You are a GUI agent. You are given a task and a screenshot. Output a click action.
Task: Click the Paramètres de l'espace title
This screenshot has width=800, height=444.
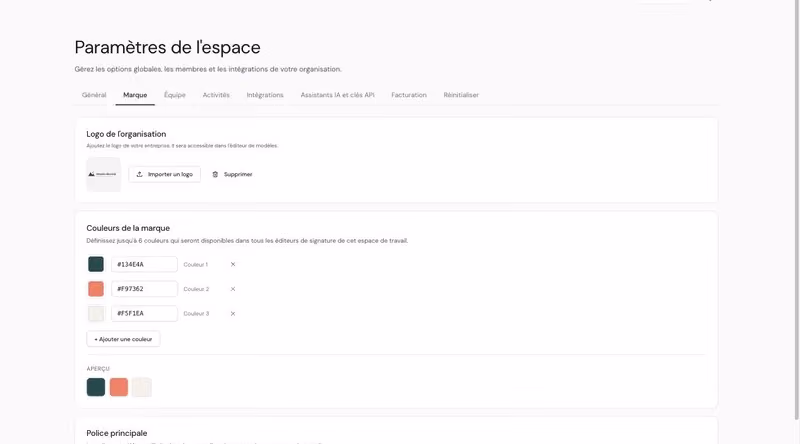tap(167, 47)
